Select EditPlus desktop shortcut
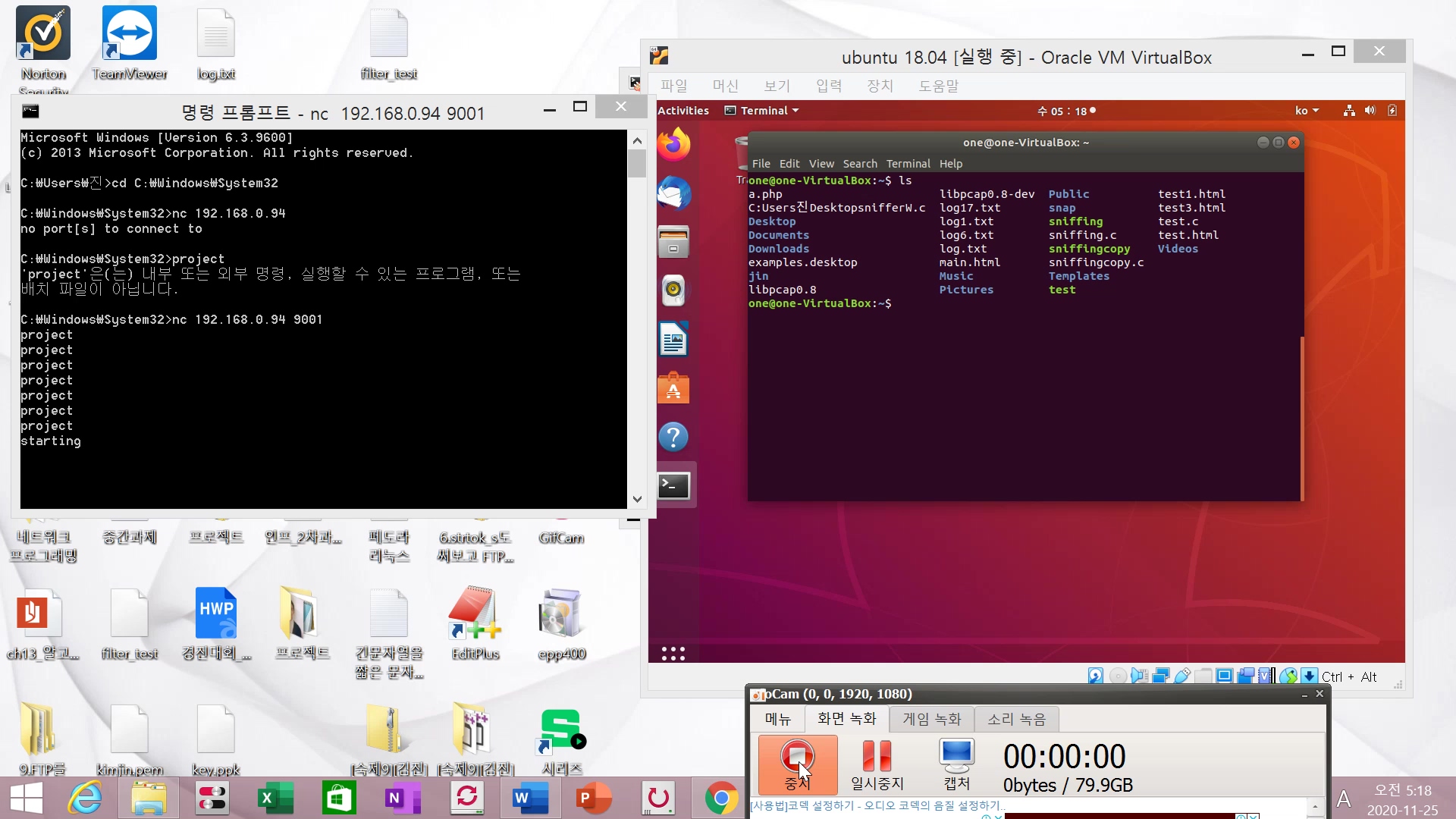This screenshot has height=819, width=1456. [x=475, y=624]
